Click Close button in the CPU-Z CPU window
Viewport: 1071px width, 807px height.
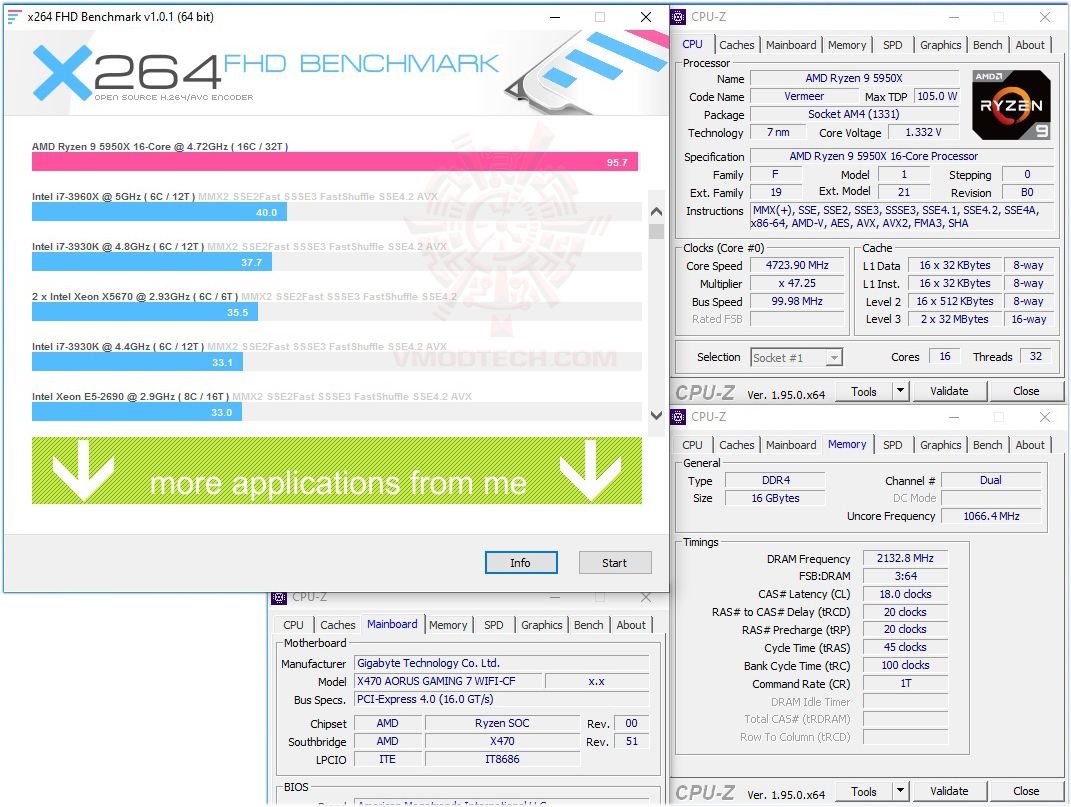tap(1026, 391)
